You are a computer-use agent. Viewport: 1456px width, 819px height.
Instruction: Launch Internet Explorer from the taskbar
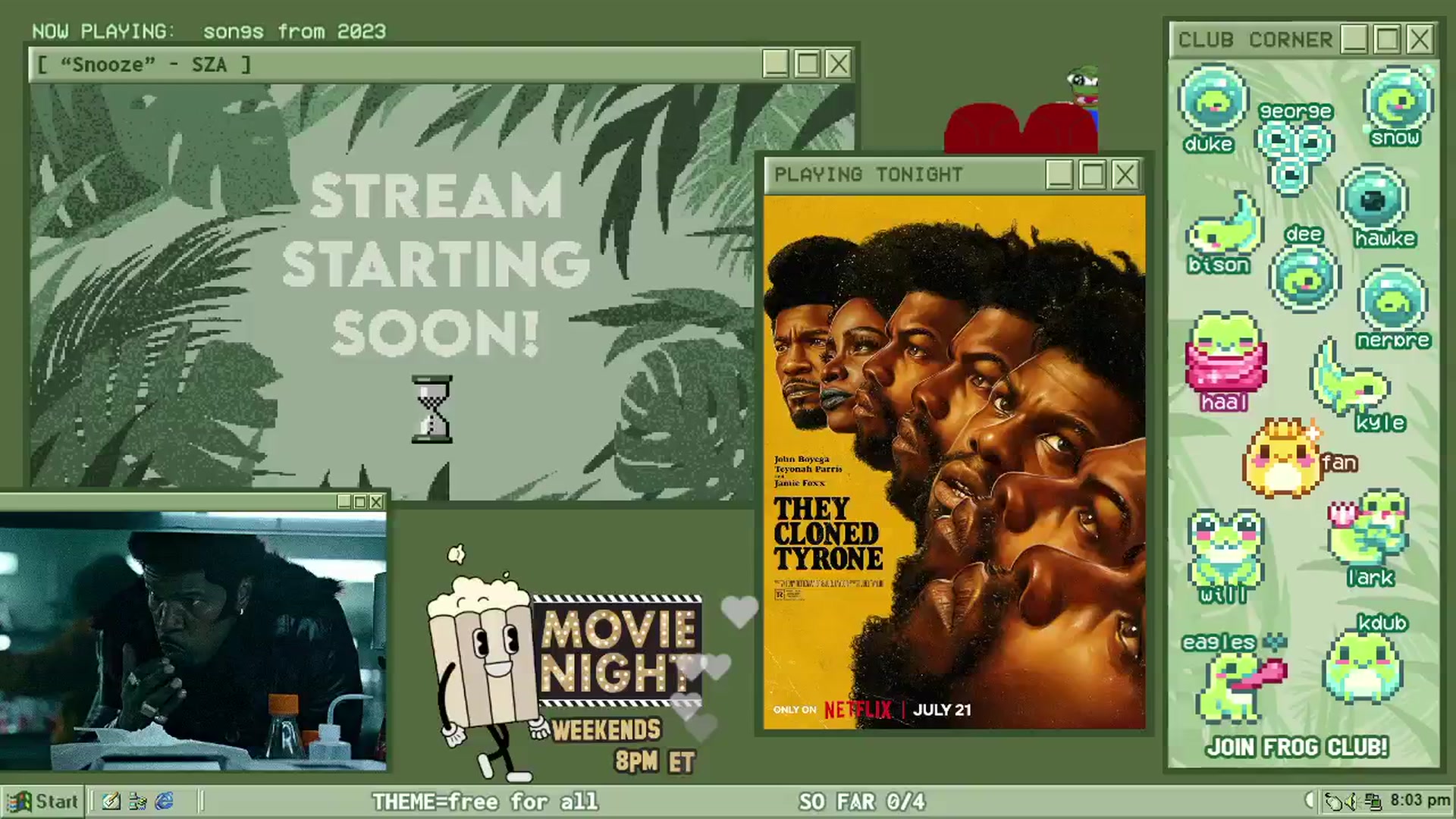pos(165,802)
